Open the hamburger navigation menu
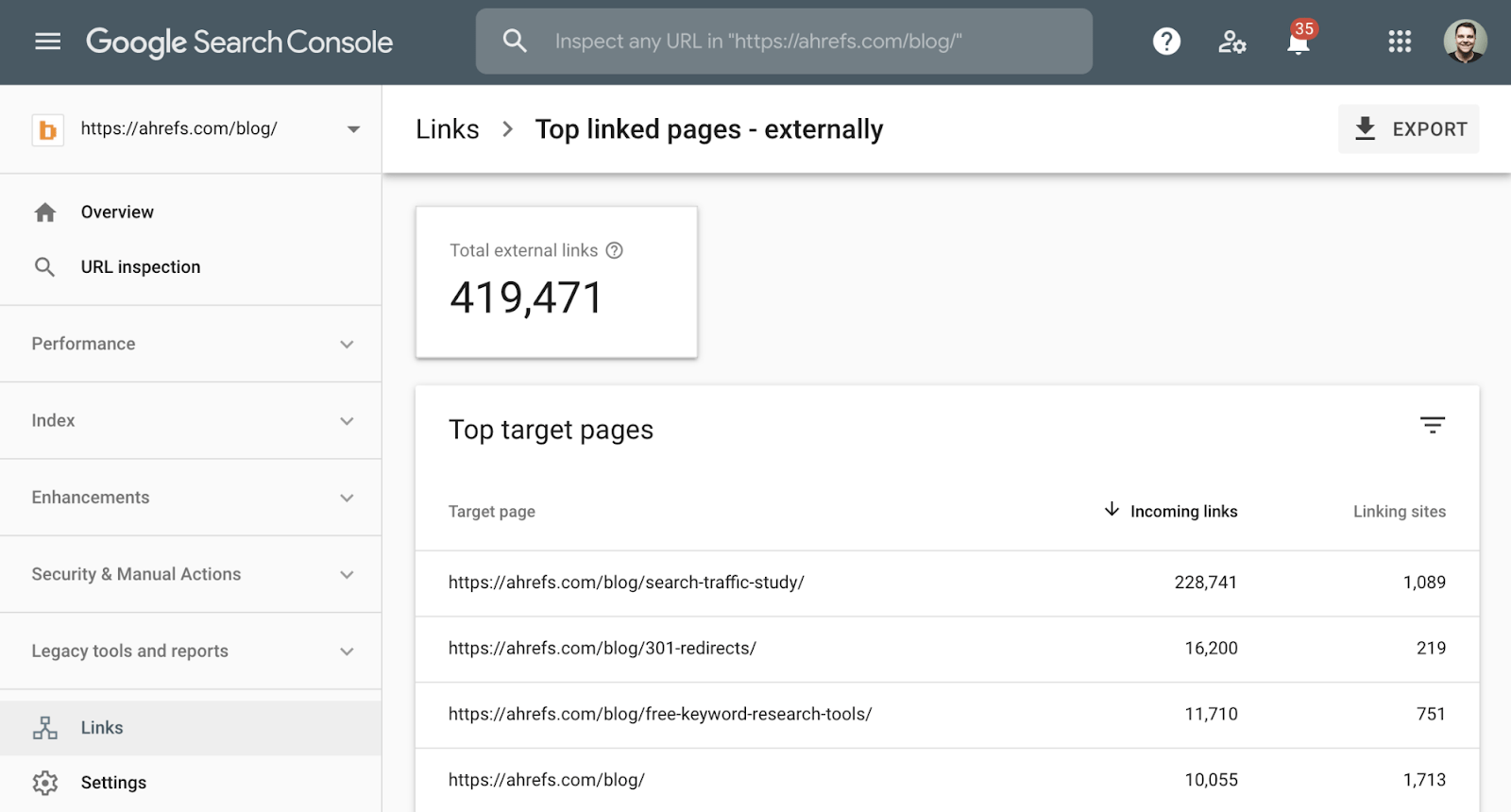 (47, 42)
